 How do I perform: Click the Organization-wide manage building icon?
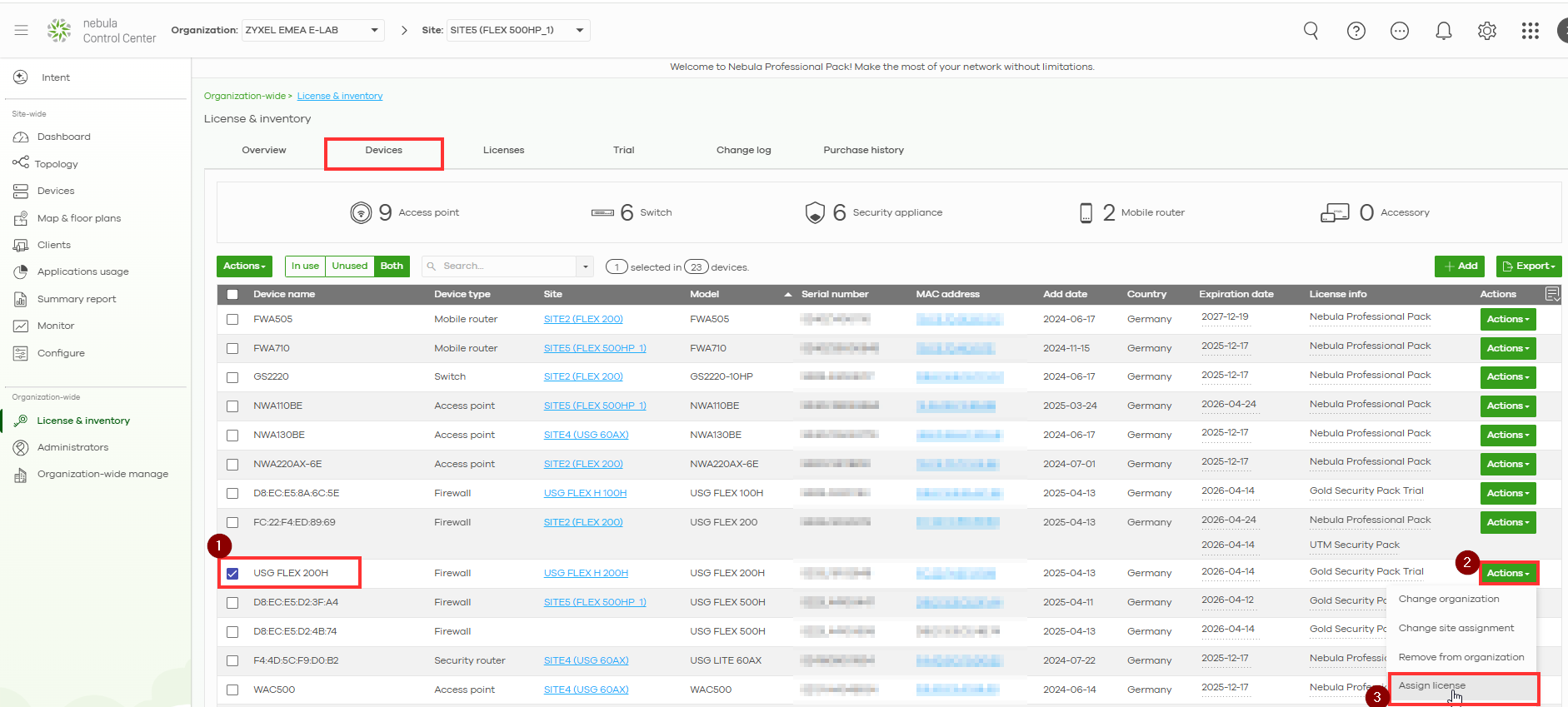21,475
